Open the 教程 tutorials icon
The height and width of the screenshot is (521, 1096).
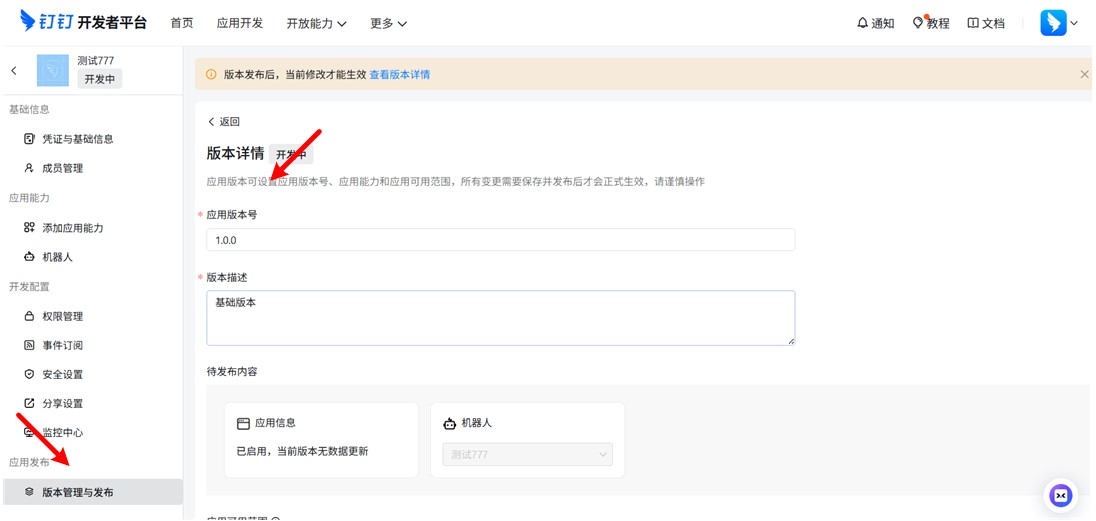point(931,23)
